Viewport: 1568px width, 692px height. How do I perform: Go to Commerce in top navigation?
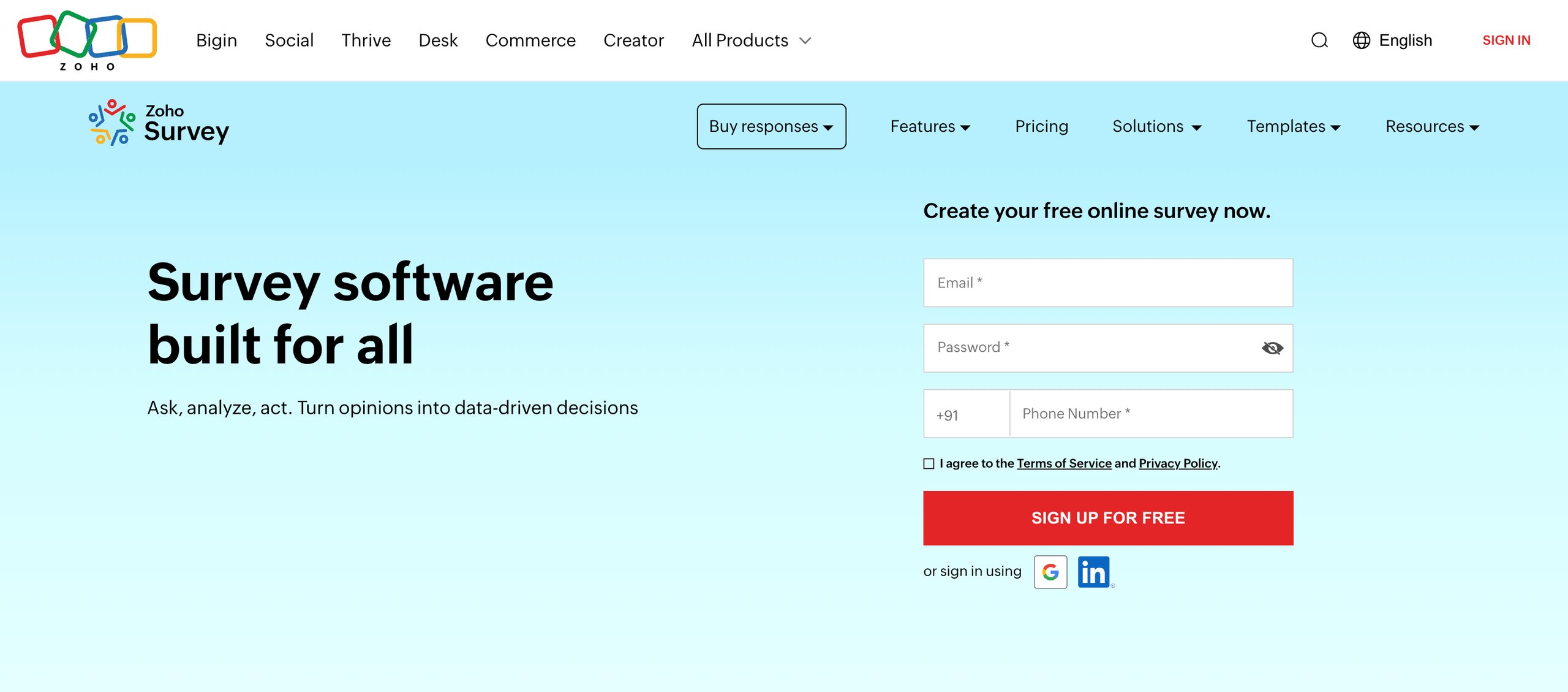530,40
